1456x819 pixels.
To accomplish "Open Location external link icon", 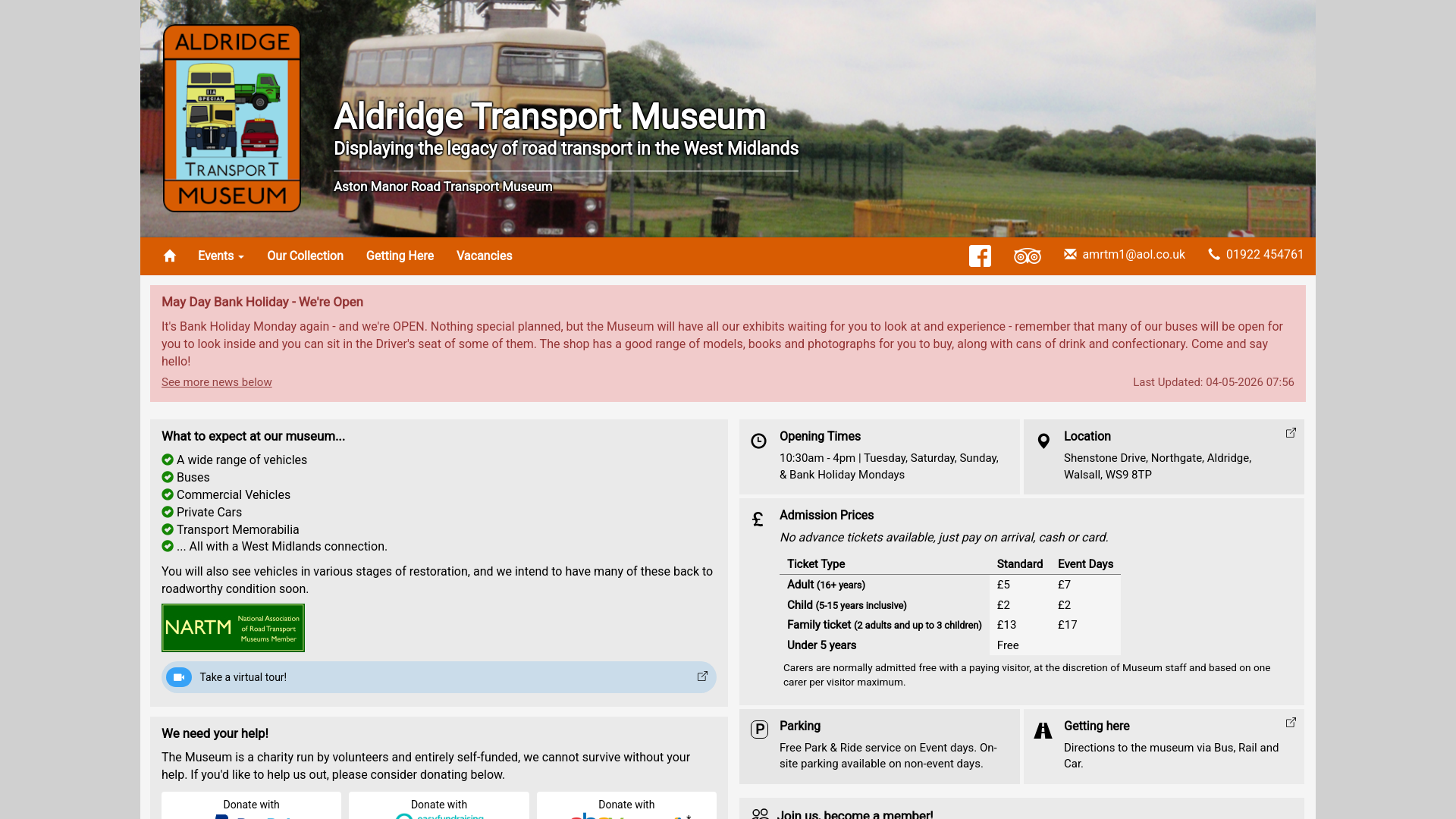I will pyautogui.click(x=1291, y=433).
